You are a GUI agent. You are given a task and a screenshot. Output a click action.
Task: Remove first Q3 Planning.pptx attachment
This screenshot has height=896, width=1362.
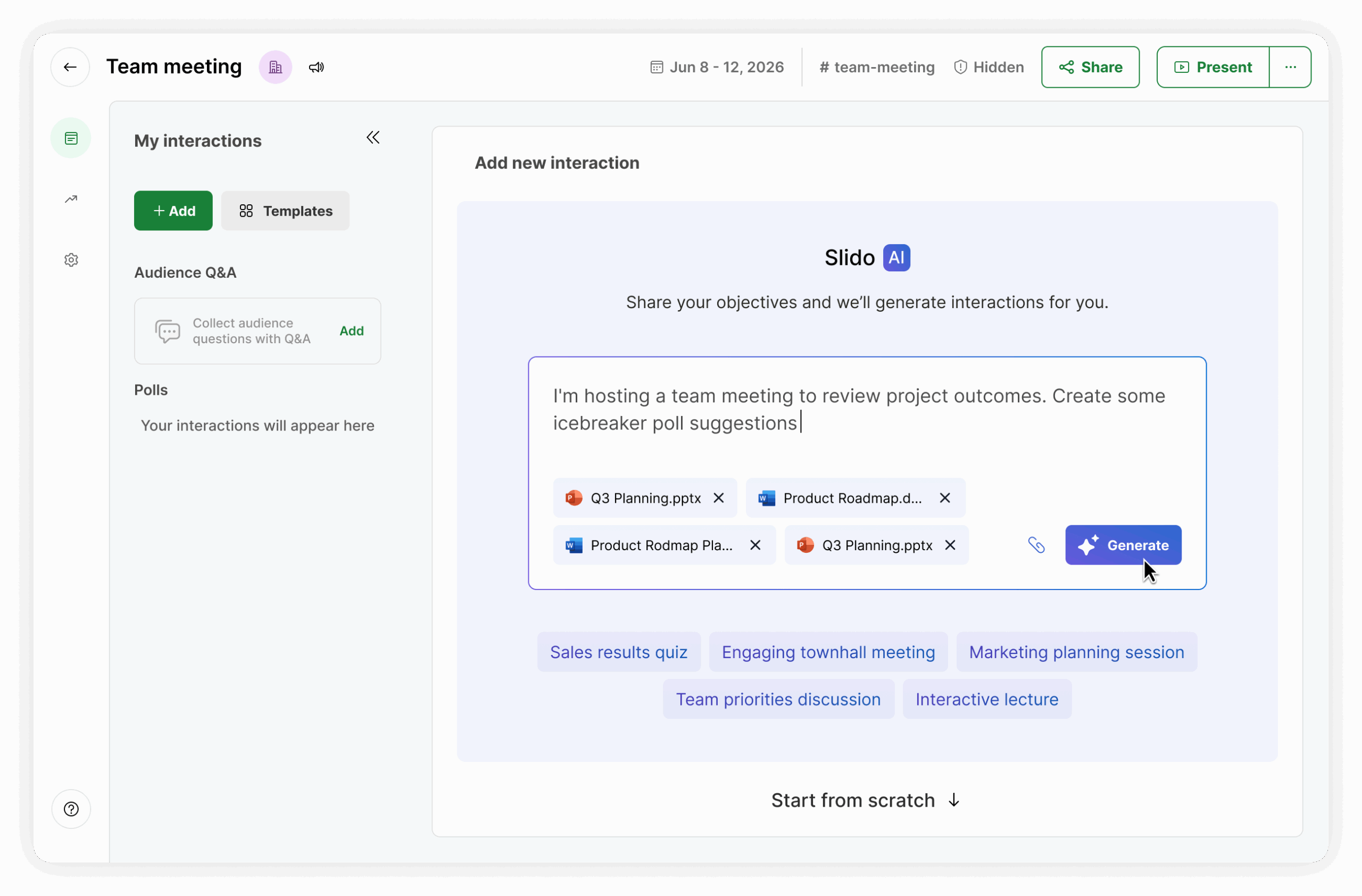point(719,498)
